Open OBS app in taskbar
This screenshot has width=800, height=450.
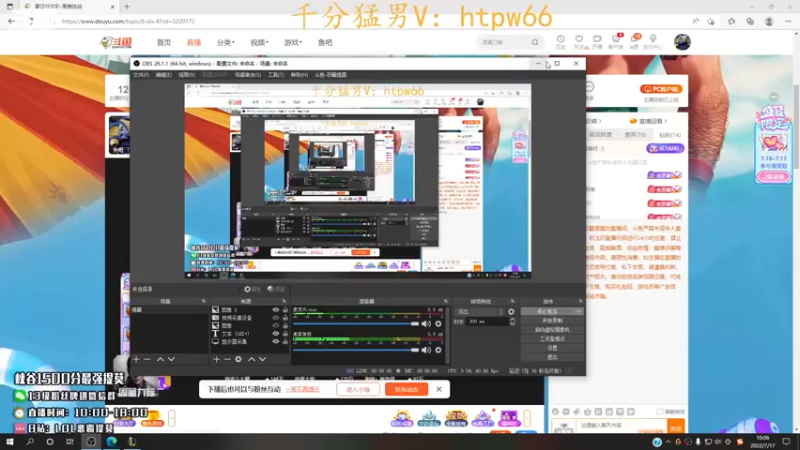click(91, 442)
